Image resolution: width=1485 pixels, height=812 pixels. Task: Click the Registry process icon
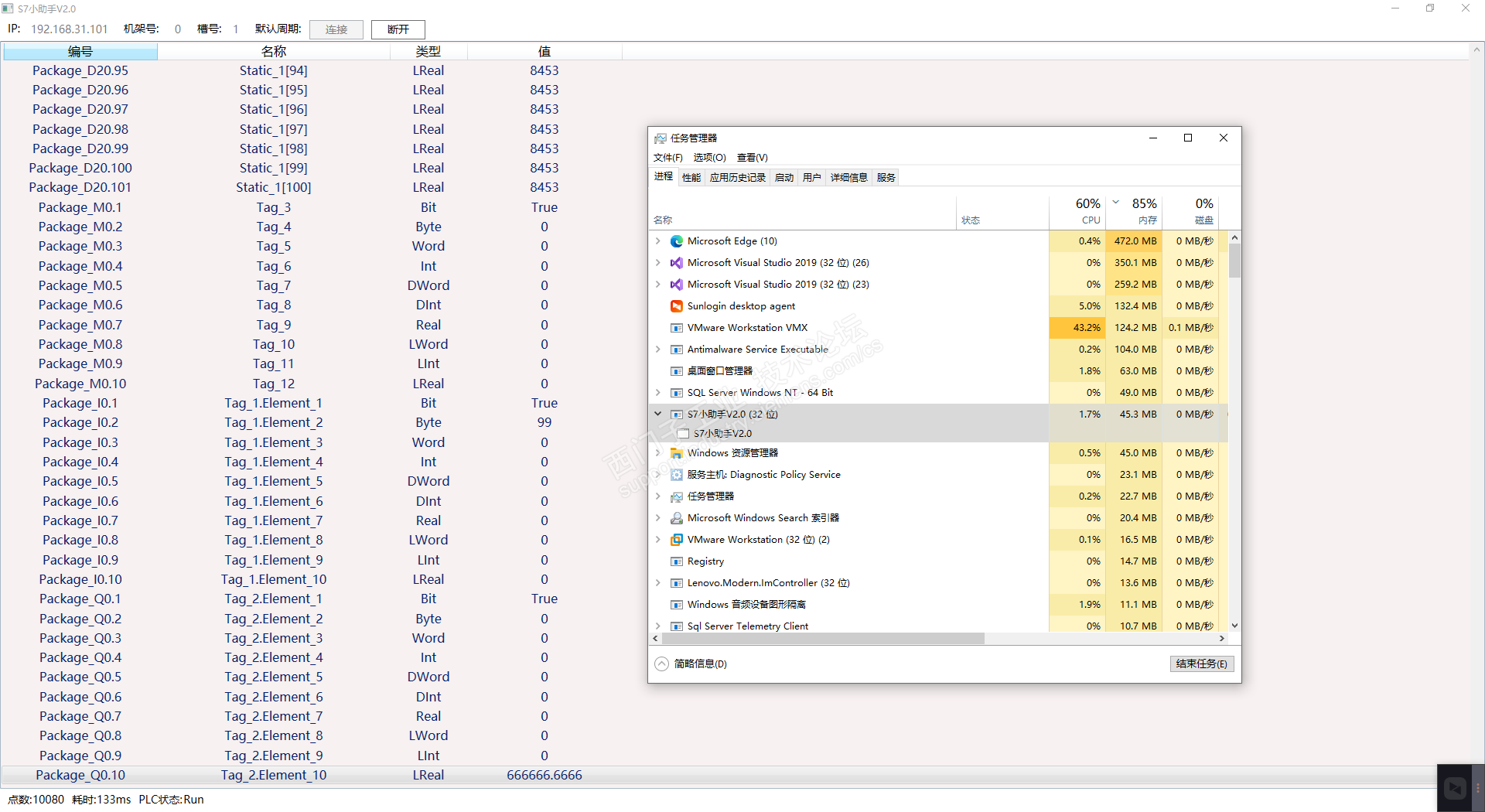[x=677, y=561]
